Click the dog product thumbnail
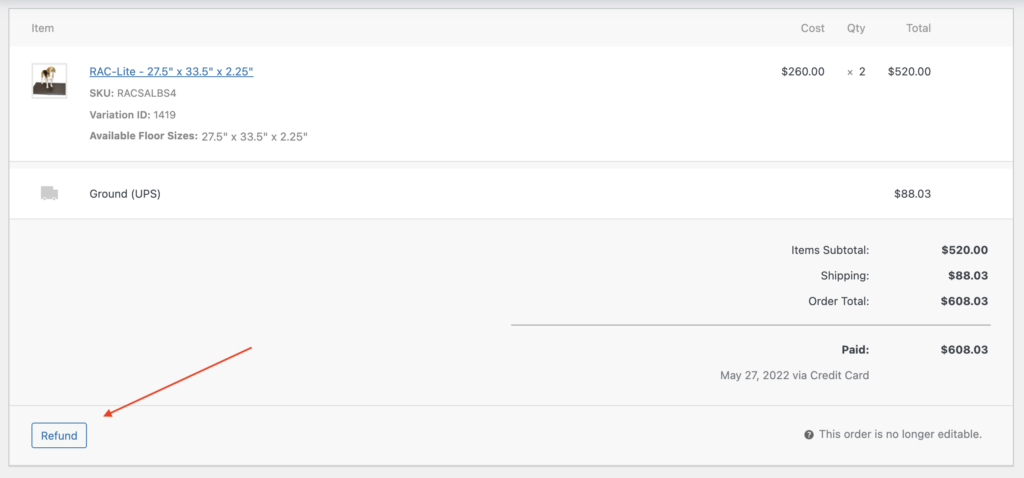 click(x=50, y=80)
